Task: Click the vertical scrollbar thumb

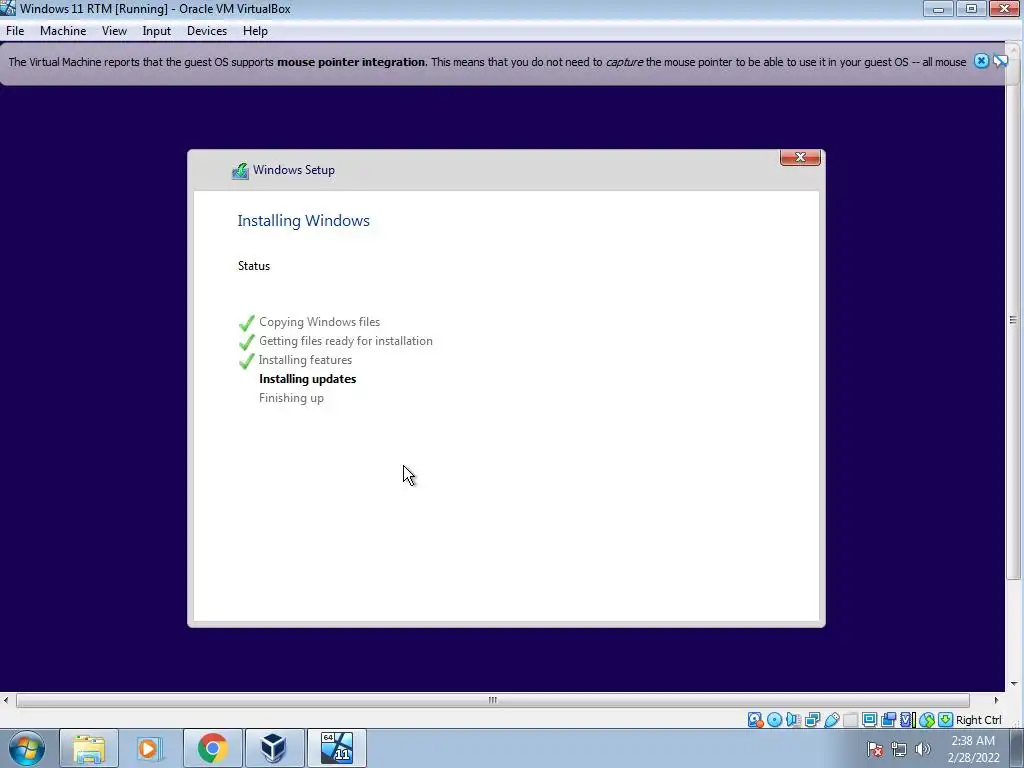Action: 1013,319
